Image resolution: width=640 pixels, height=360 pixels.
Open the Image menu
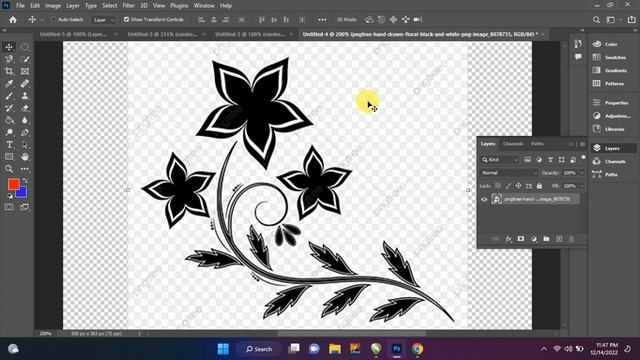pos(53,6)
